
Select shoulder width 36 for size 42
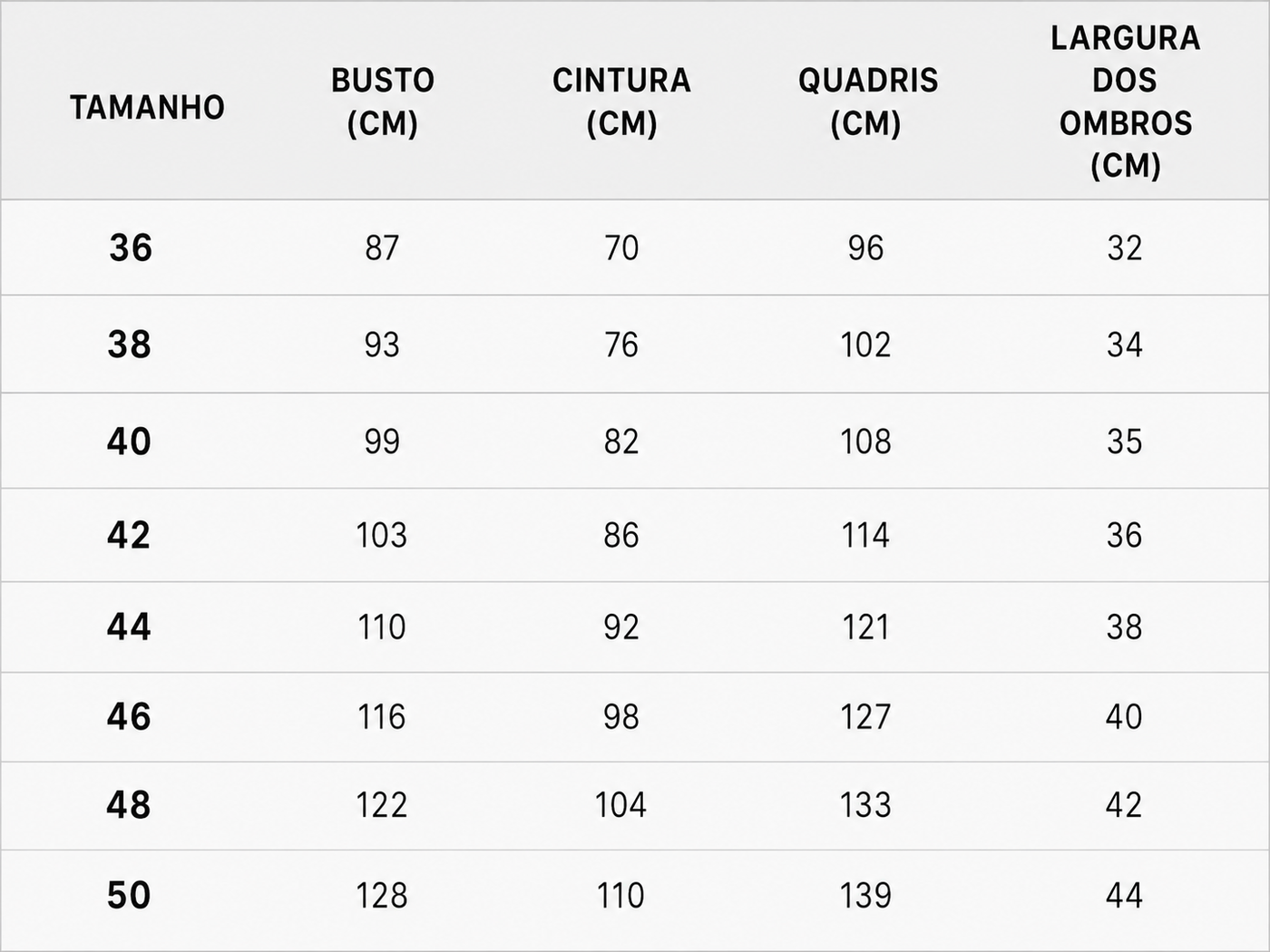1124,535
